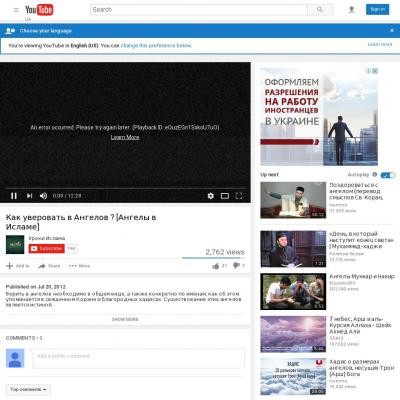
Task: Open player settings gear
Action: pos(211,196)
